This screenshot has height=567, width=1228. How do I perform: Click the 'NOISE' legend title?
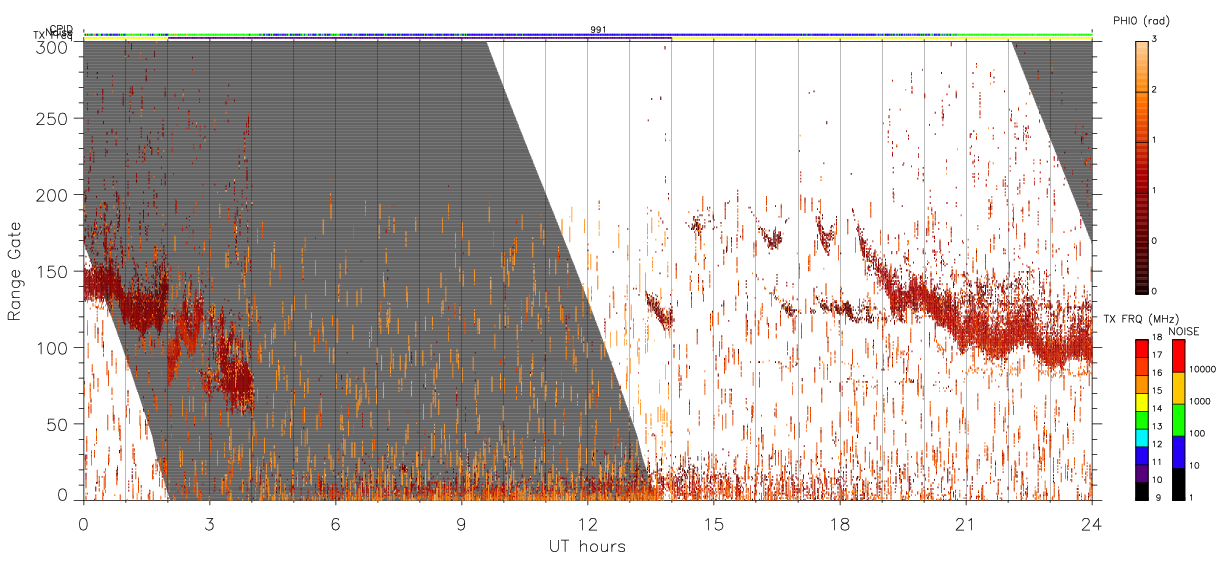pos(1183,331)
